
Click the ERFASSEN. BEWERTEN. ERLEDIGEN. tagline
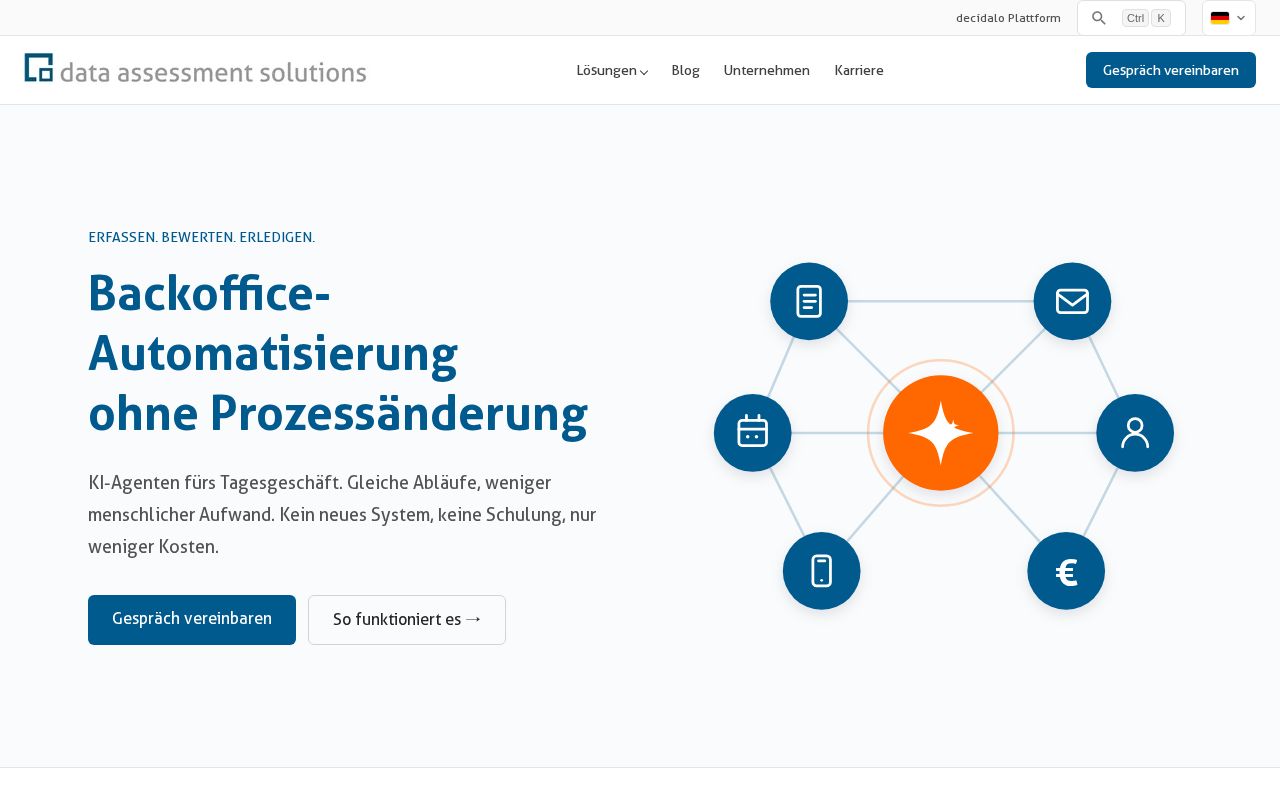click(202, 237)
